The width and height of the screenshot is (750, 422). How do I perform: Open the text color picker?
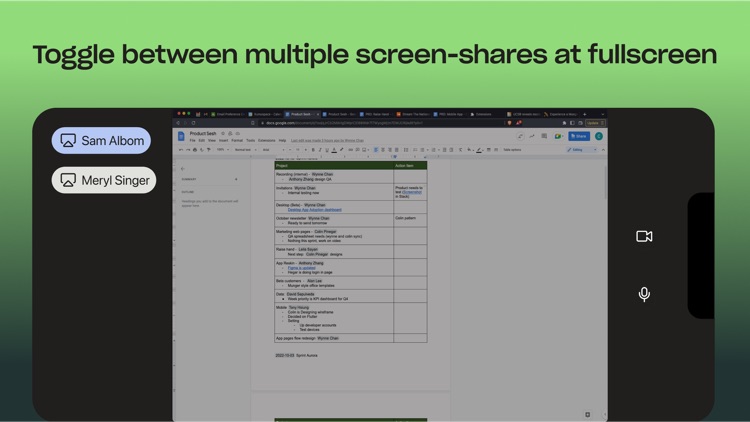click(x=334, y=150)
